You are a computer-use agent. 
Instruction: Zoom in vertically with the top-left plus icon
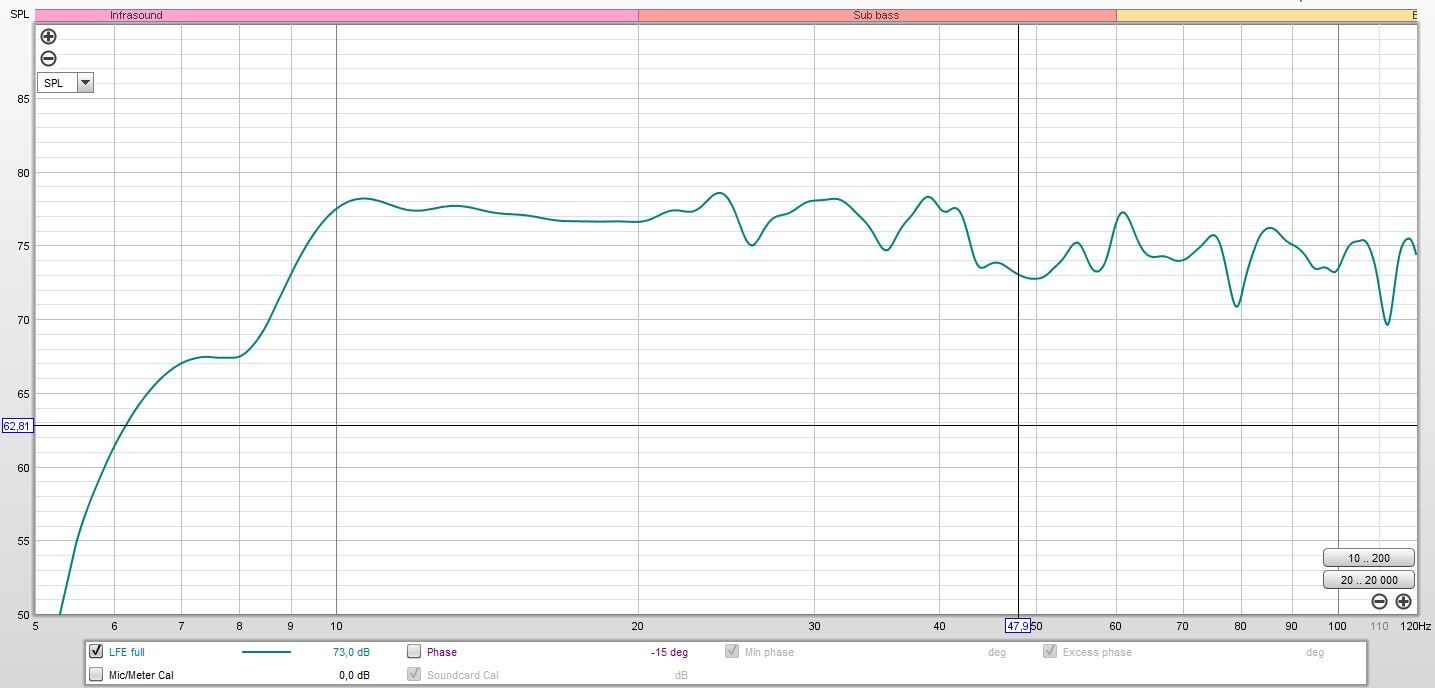[x=48, y=36]
